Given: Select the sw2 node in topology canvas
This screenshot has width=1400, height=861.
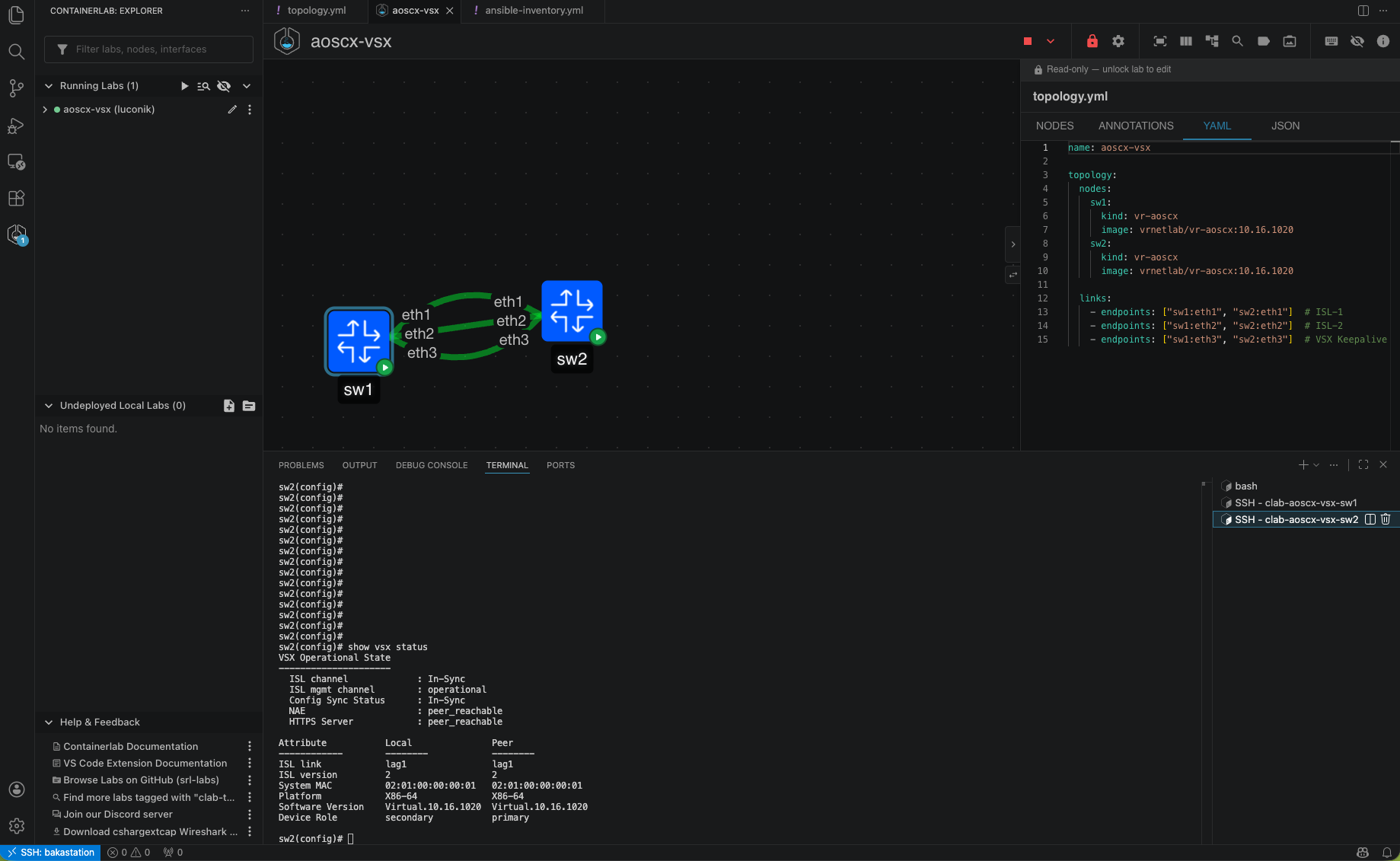Looking at the screenshot, I should [572, 311].
